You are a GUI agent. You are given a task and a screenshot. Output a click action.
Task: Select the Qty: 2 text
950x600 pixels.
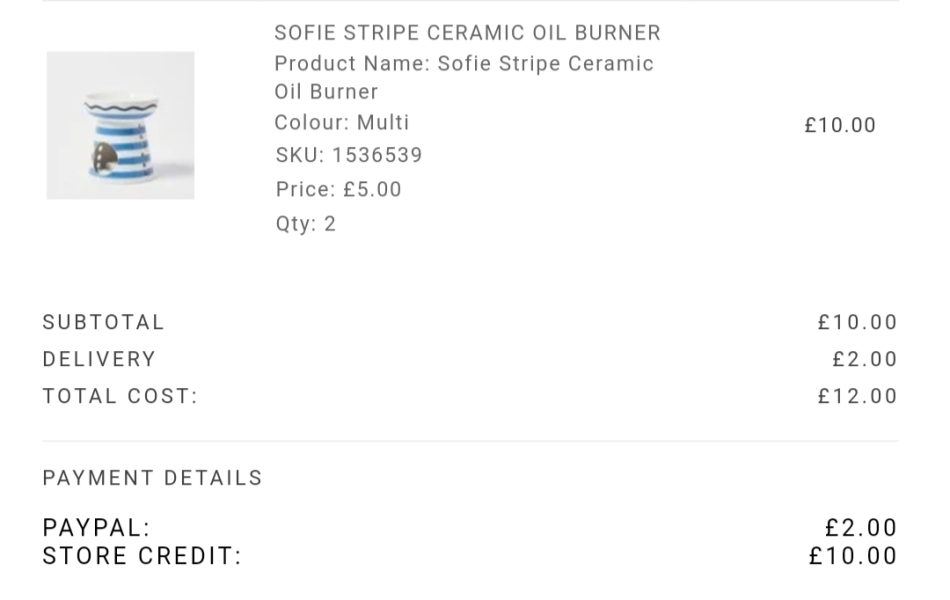[306, 223]
